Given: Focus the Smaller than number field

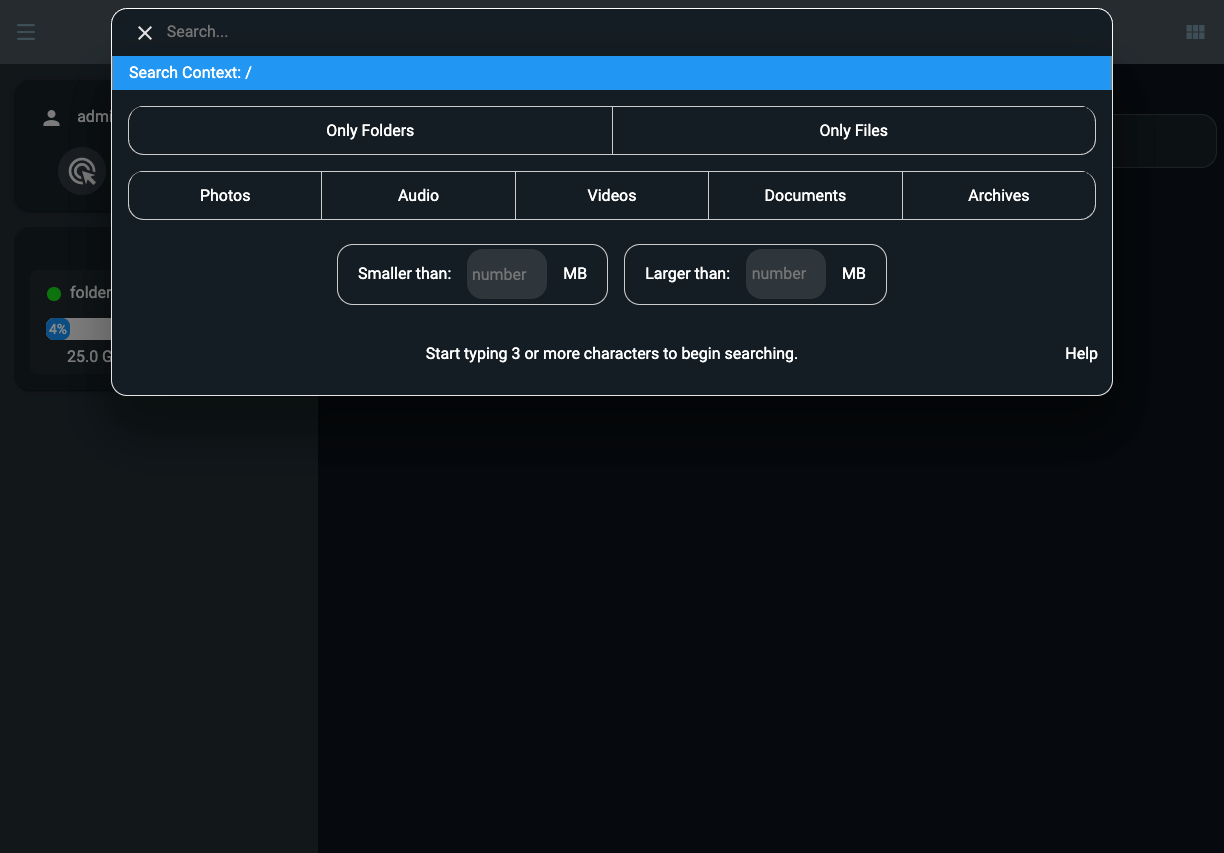Looking at the screenshot, I should coord(507,274).
